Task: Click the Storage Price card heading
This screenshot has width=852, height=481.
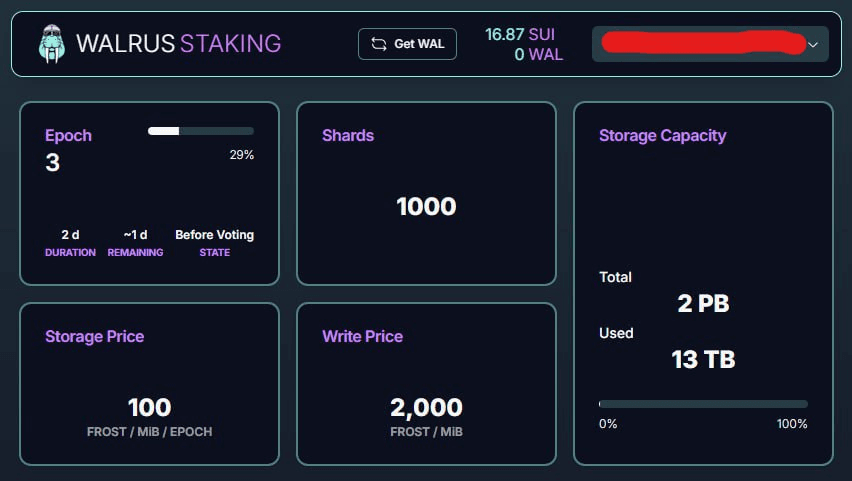Action: (95, 336)
